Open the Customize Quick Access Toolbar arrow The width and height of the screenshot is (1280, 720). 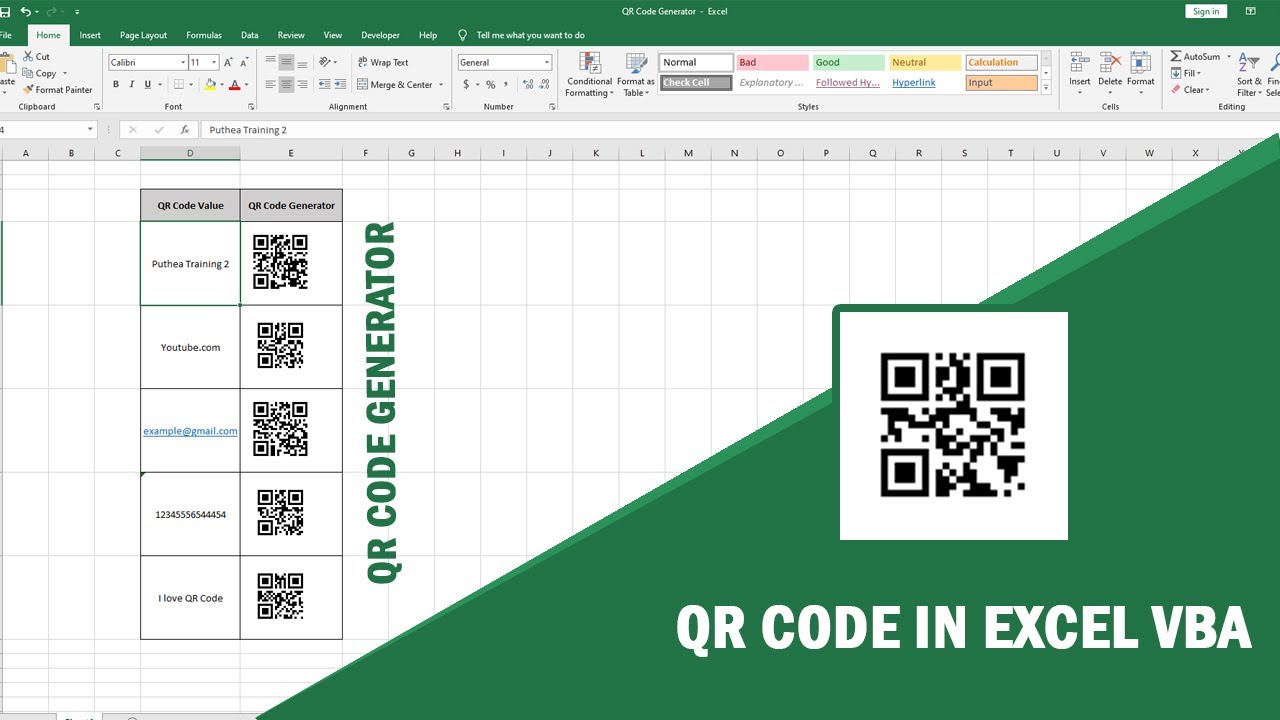pos(77,12)
